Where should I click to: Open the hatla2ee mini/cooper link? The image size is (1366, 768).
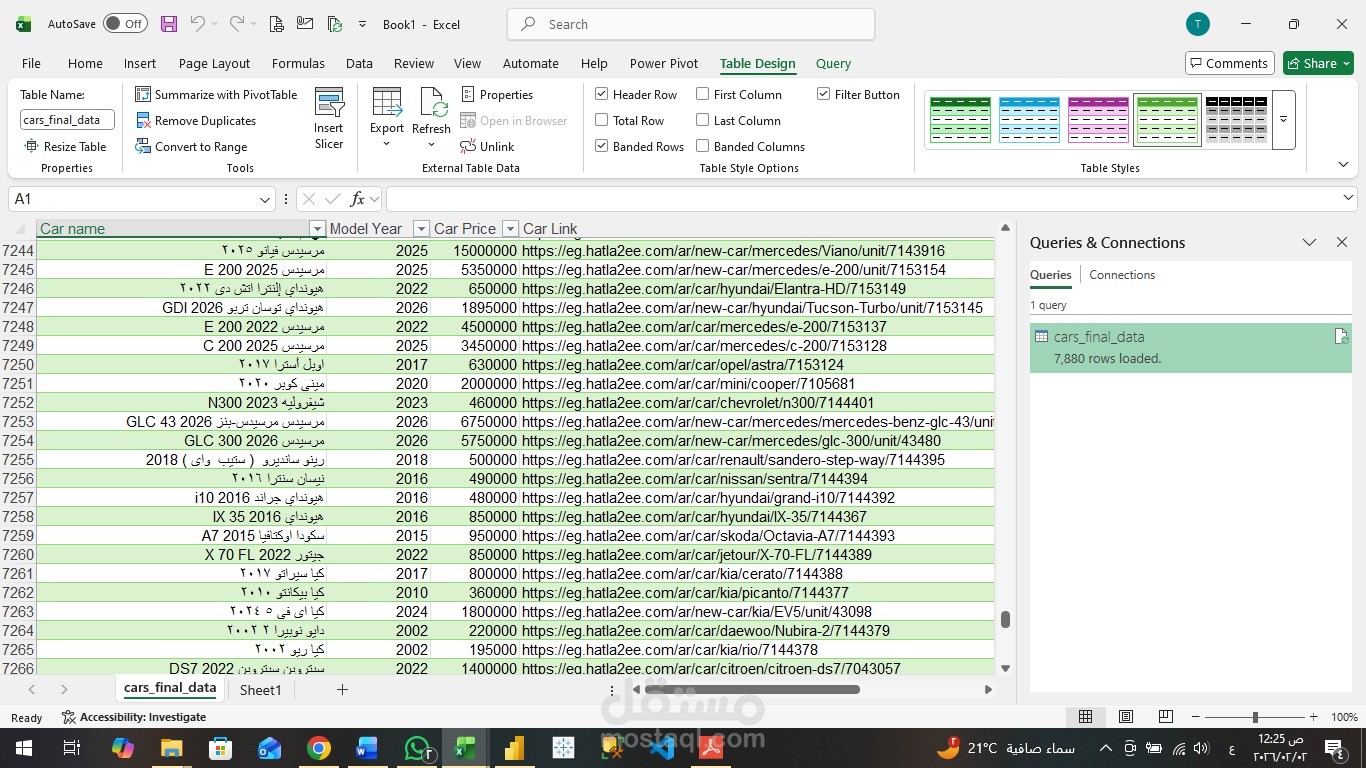pyautogui.click(x=688, y=384)
